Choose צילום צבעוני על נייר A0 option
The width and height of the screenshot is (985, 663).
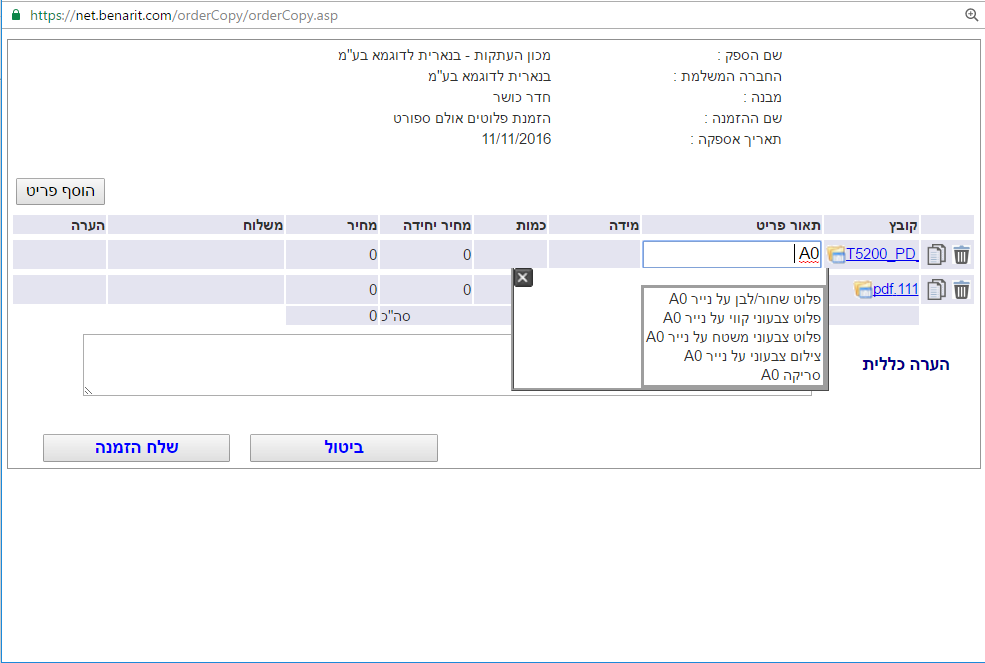[x=752, y=356]
